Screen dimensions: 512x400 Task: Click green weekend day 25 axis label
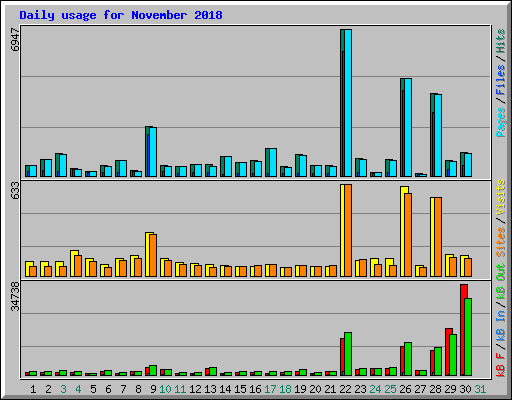390,389
